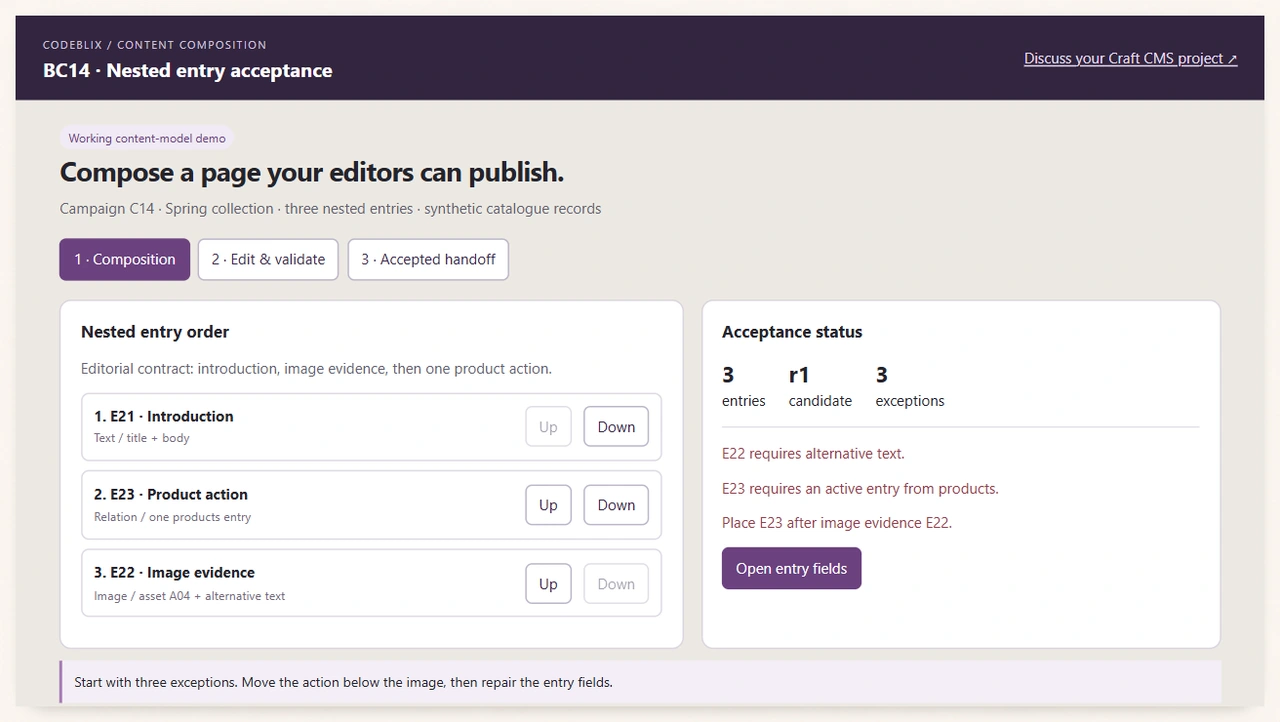This screenshot has width=1280, height=722.
Task: Click the 'Working content-model demo' badge
Action: [x=147, y=139]
